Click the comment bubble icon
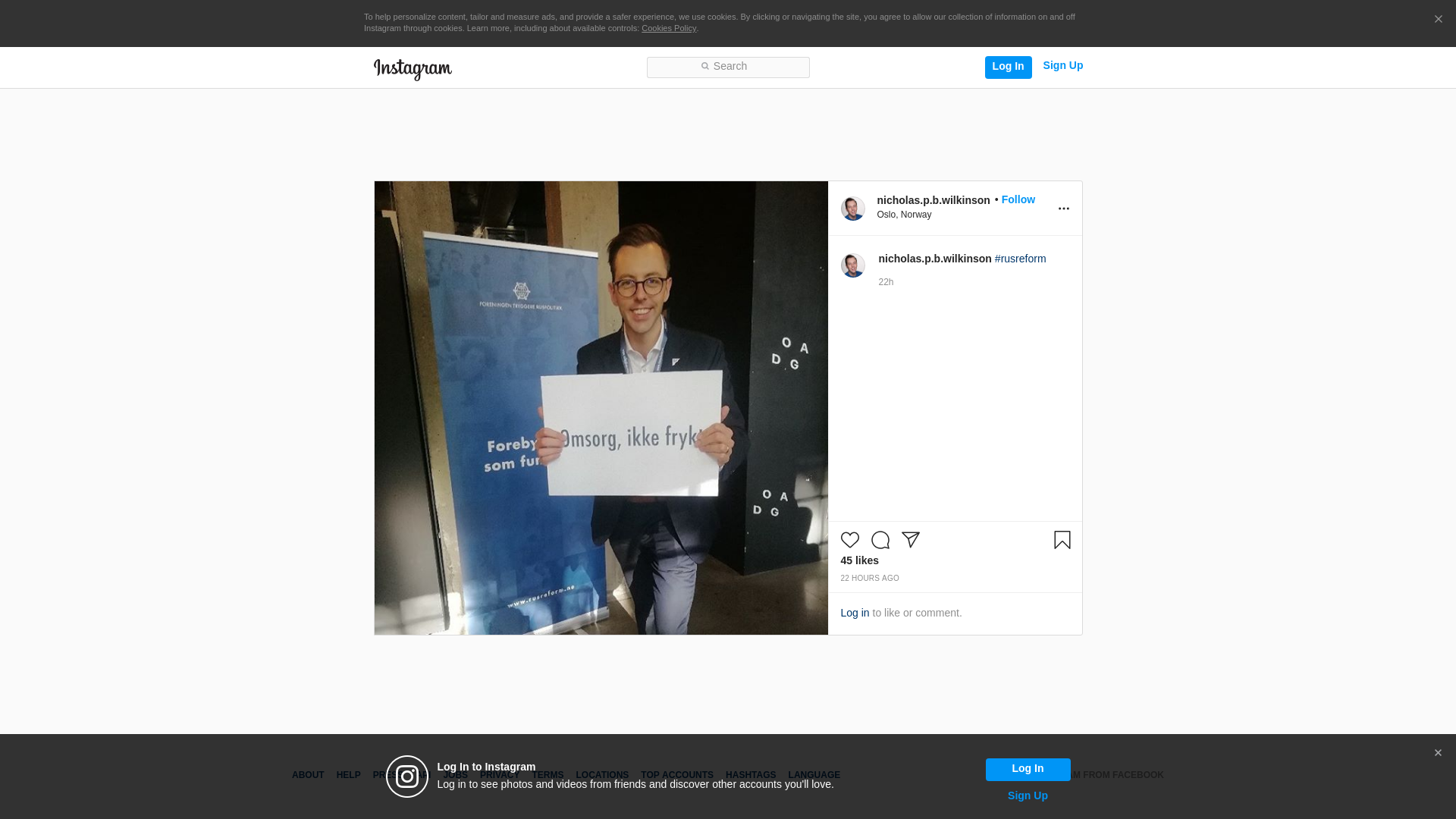Screen dimensions: 1456x819 click(x=880, y=540)
